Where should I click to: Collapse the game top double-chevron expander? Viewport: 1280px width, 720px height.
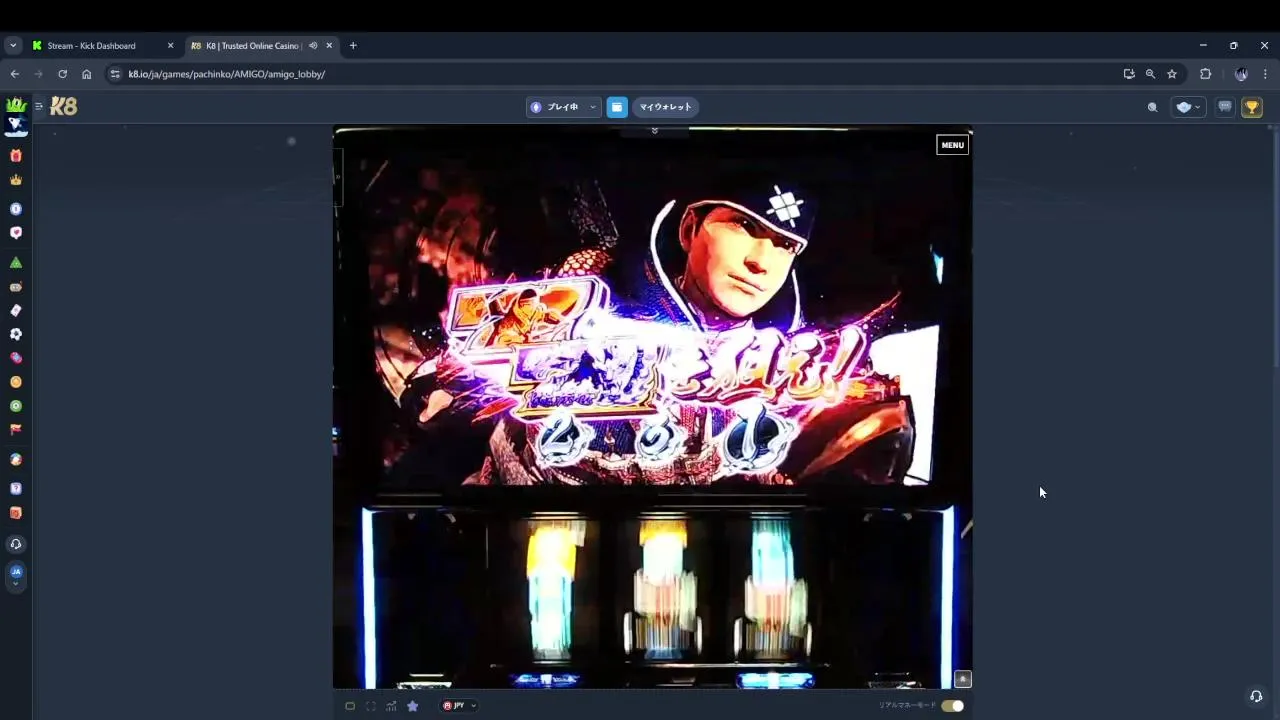(x=654, y=131)
